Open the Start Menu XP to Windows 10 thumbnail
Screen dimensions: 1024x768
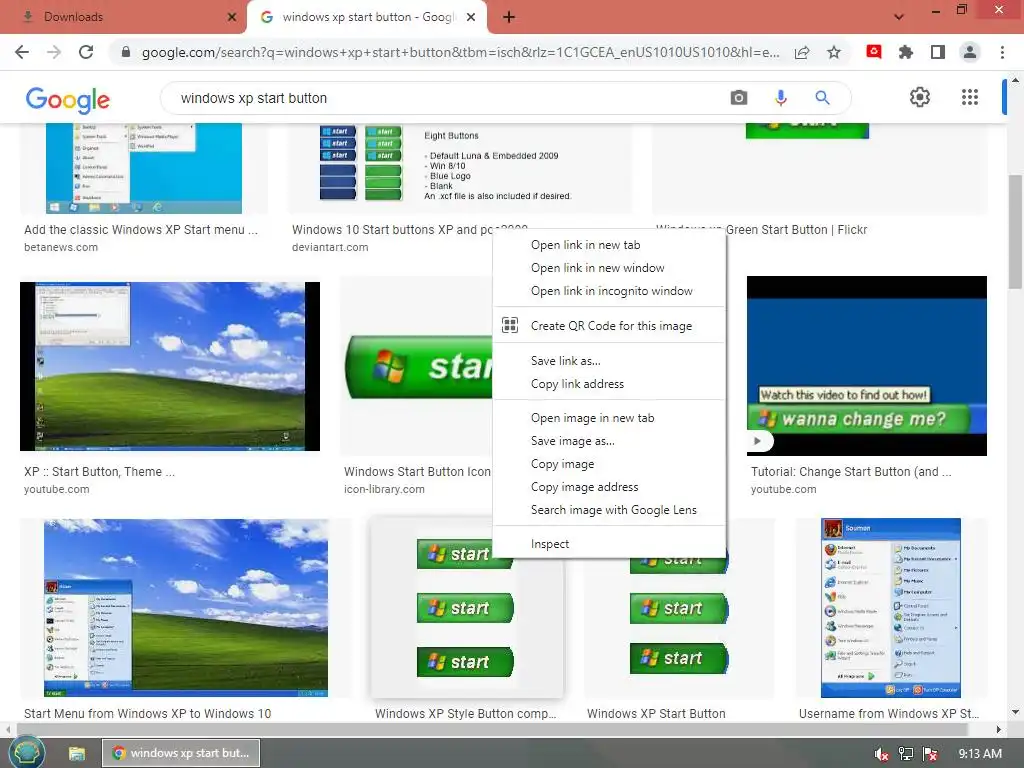[x=185, y=608]
